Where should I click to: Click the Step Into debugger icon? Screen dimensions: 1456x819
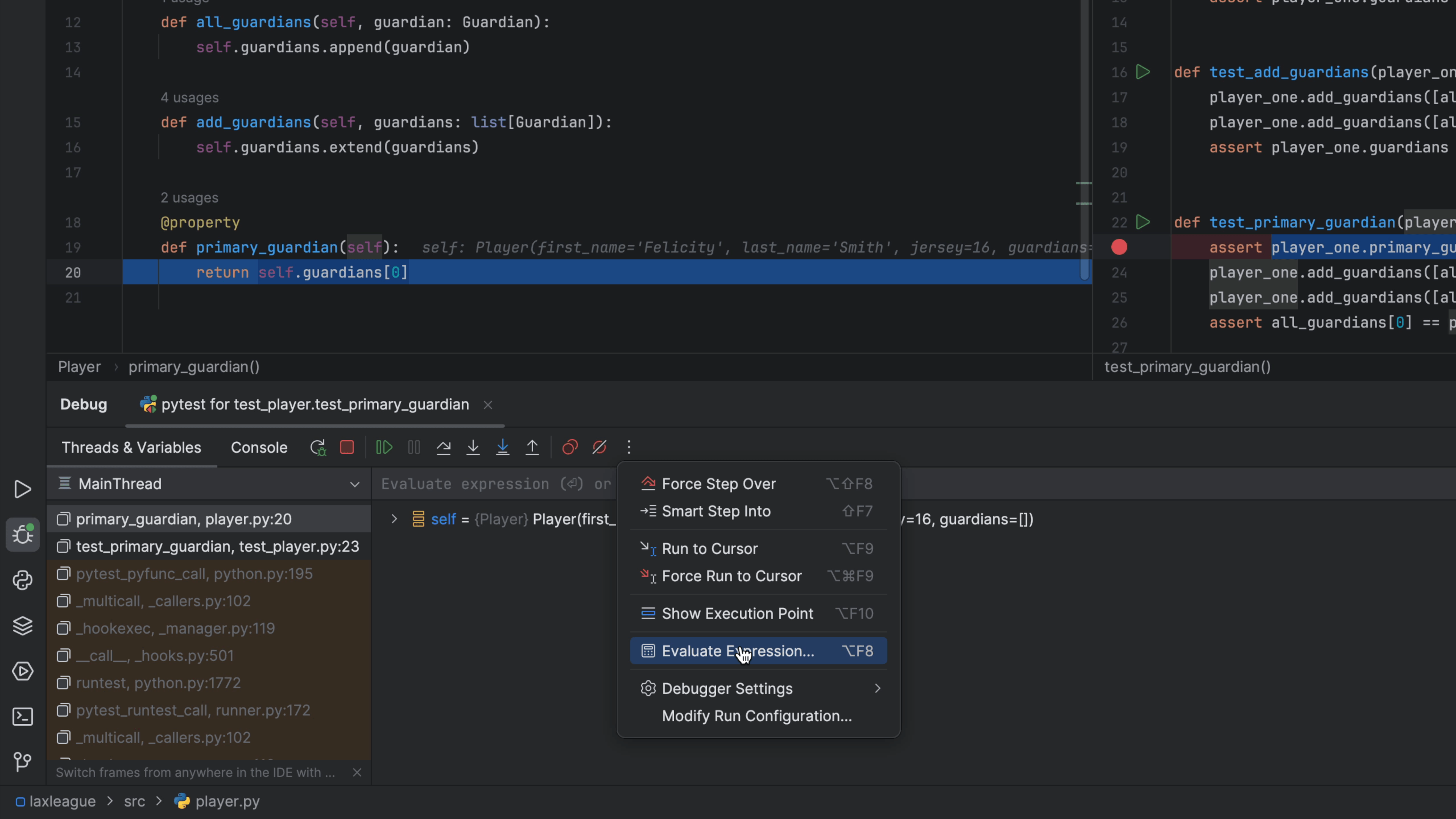click(x=473, y=447)
